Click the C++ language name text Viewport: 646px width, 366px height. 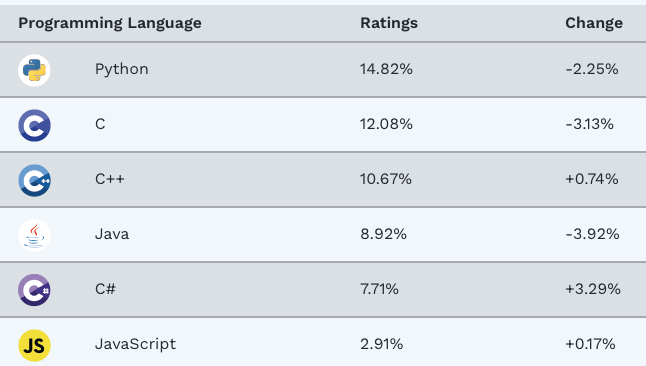click(x=110, y=179)
